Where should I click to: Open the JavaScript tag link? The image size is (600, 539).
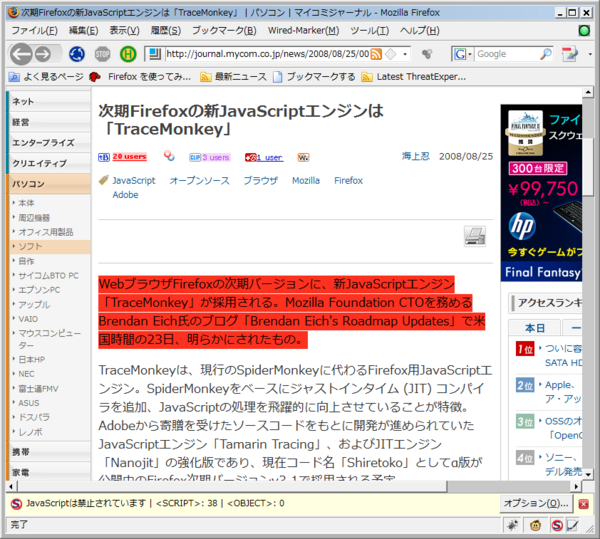coord(134,181)
